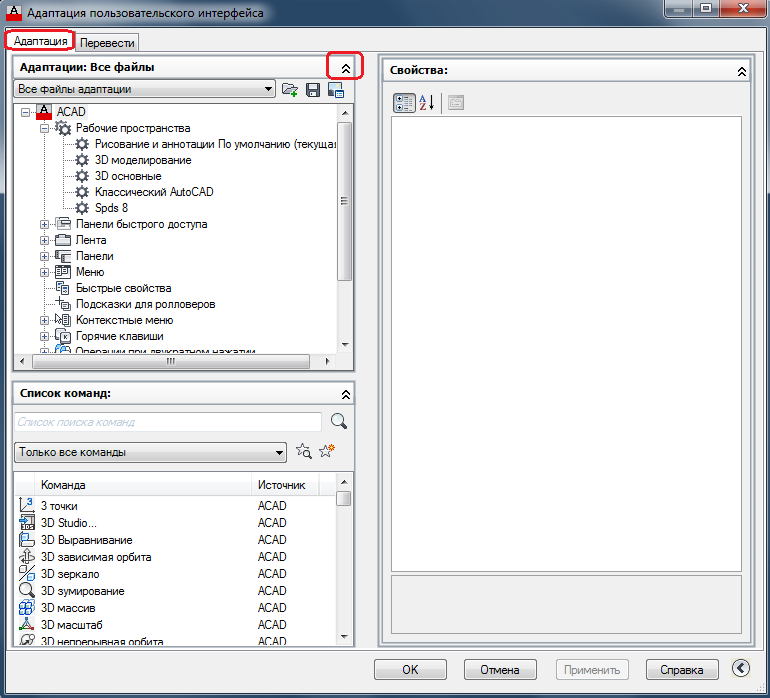770x698 pixels.
Task: Confirm with the OK button
Action: tap(410, 670)
